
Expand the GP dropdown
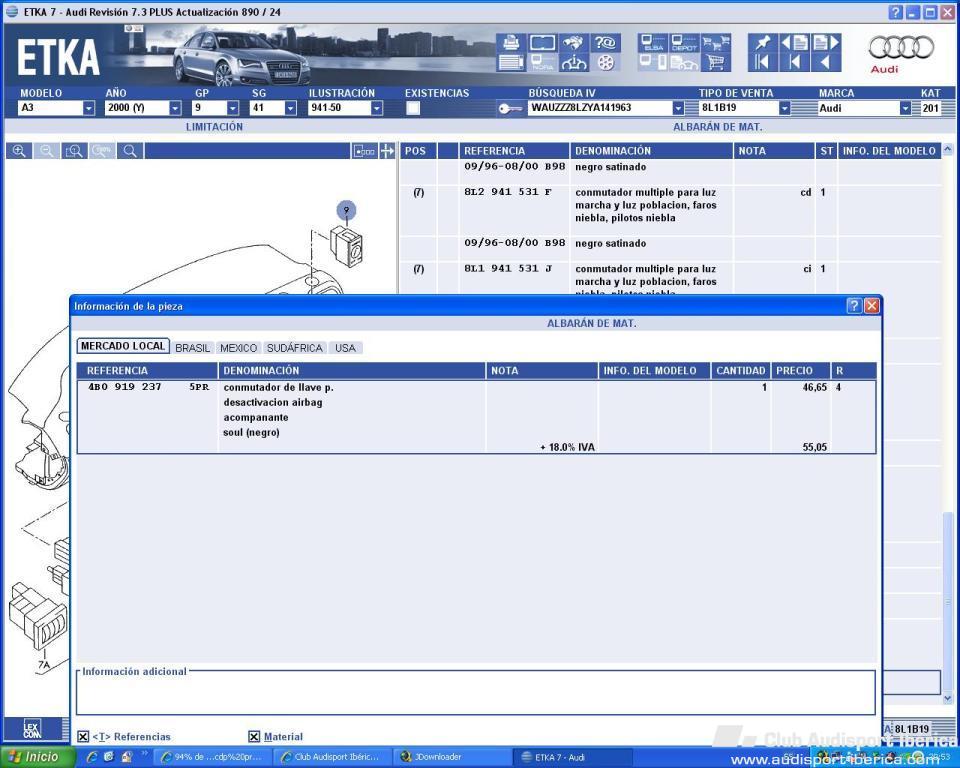click(x=233, y=108)
